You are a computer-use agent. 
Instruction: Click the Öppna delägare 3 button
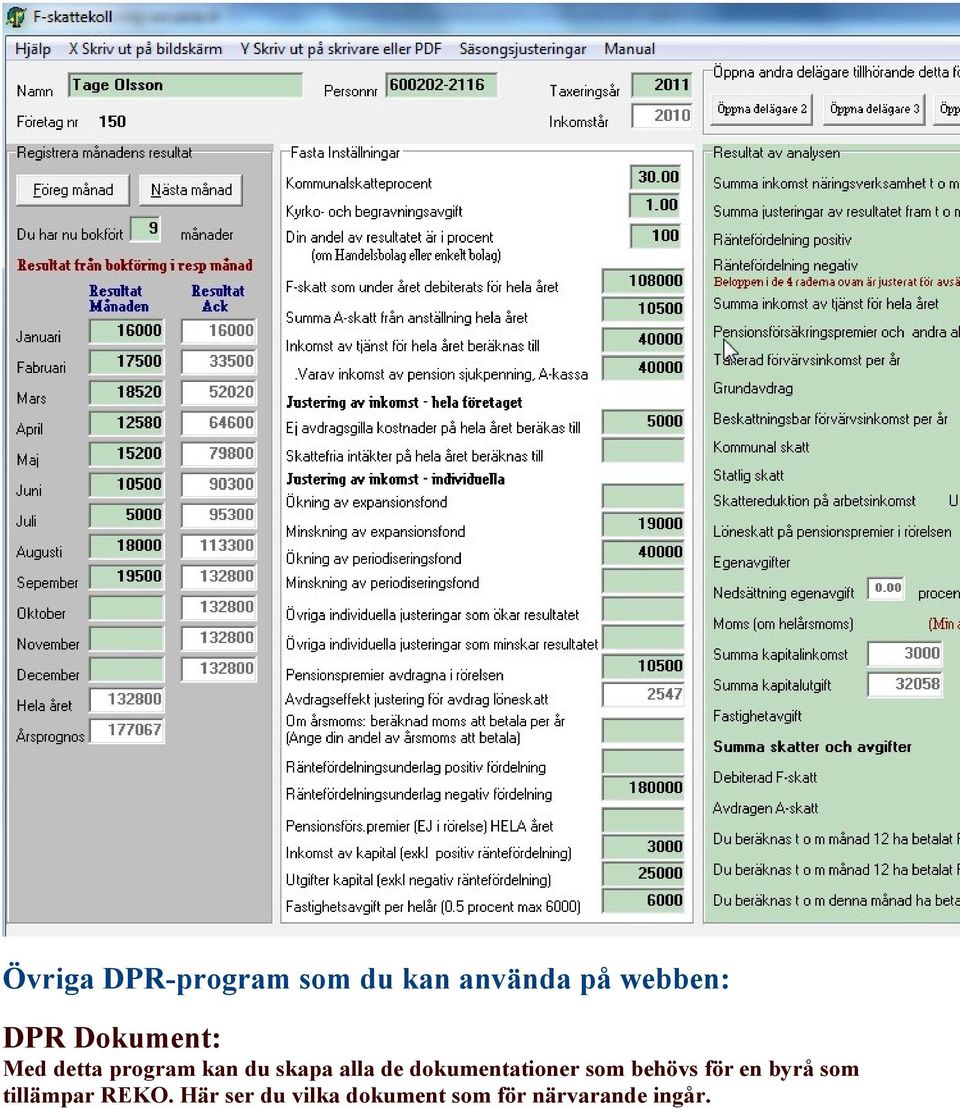coord(874,109)
